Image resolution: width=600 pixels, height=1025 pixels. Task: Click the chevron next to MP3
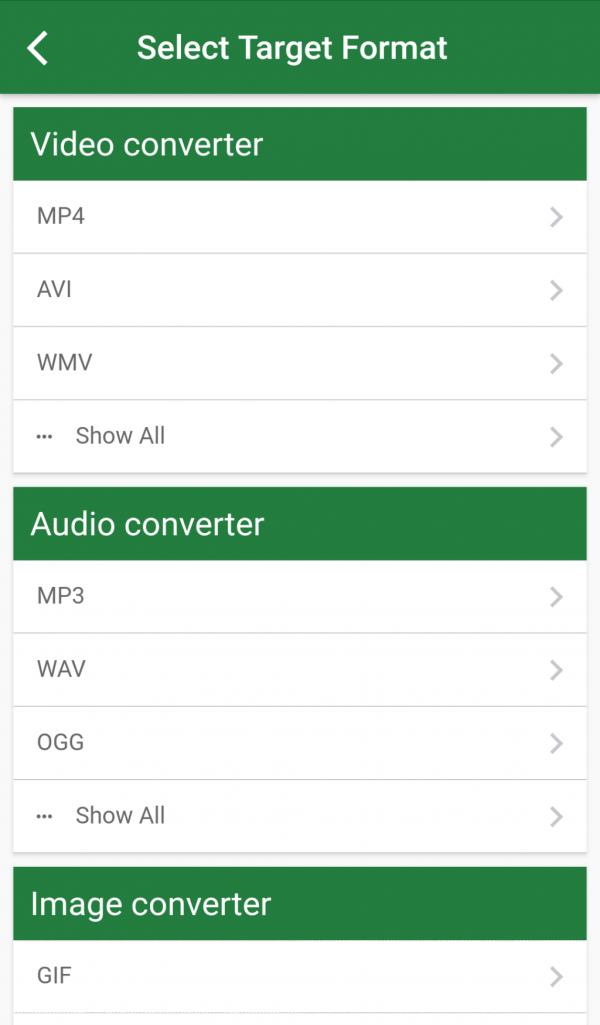pyautogui.click(x=557, y=597)
